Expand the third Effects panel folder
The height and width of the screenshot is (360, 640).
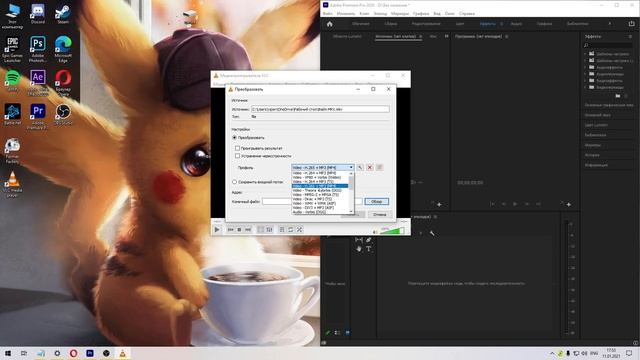pos(585,67)
